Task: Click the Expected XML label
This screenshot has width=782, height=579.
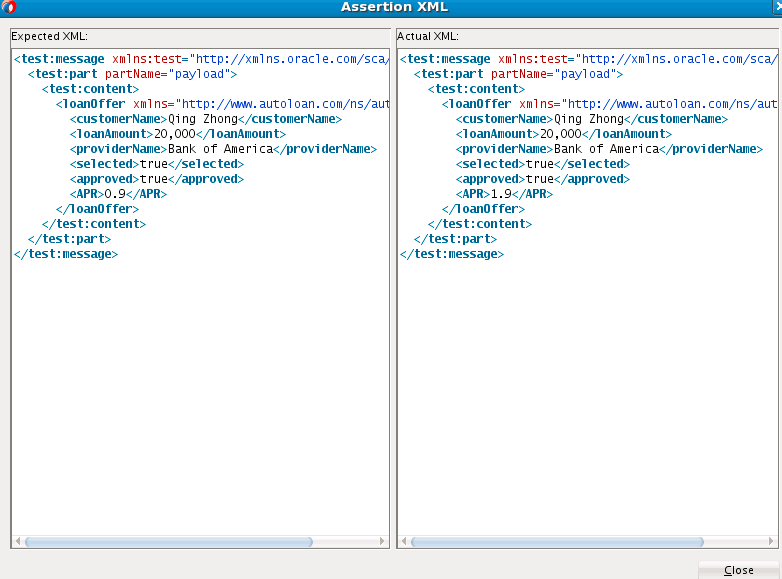Action: (49, 36)
